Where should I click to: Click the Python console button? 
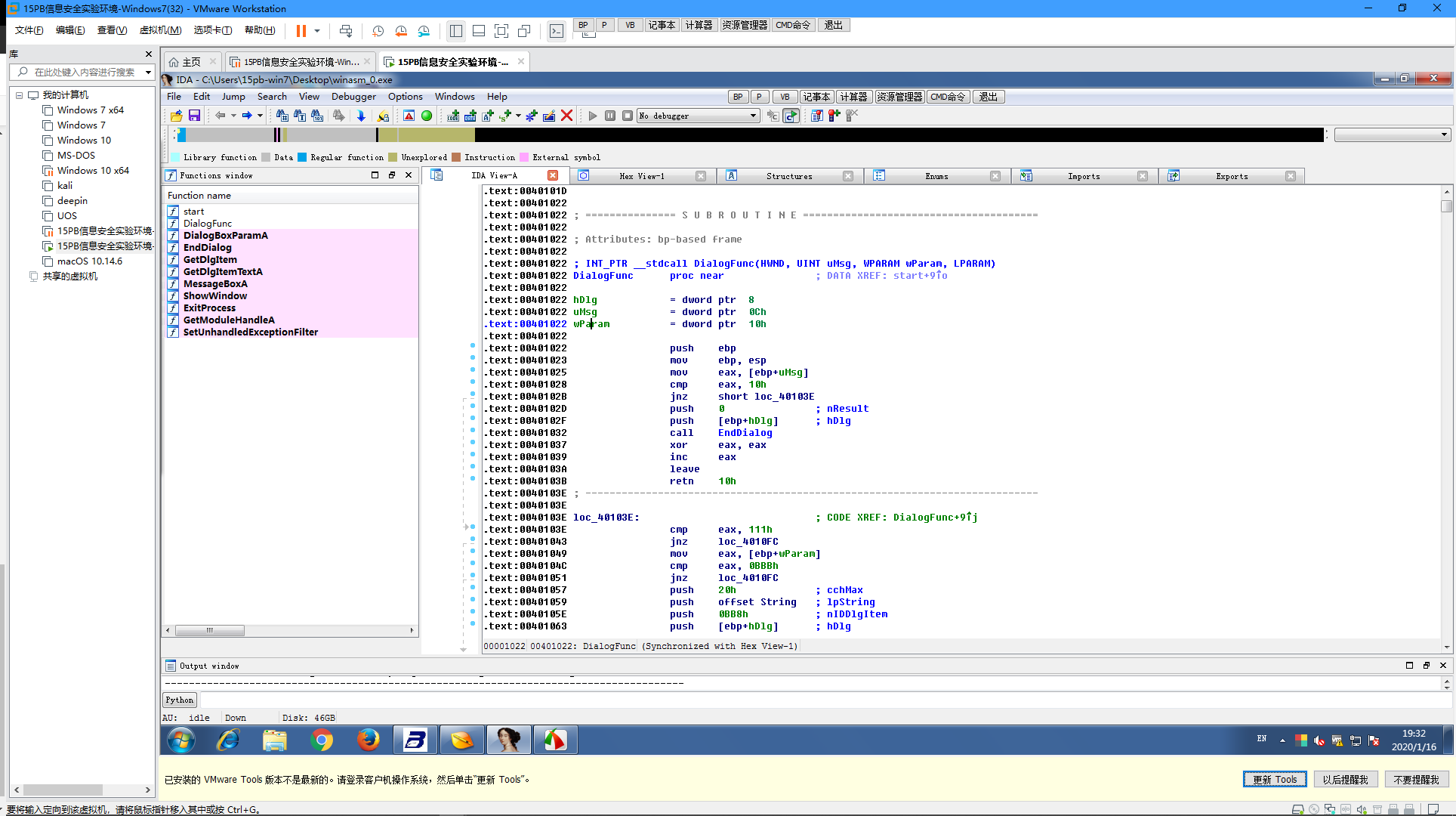[x=180, y=700]
